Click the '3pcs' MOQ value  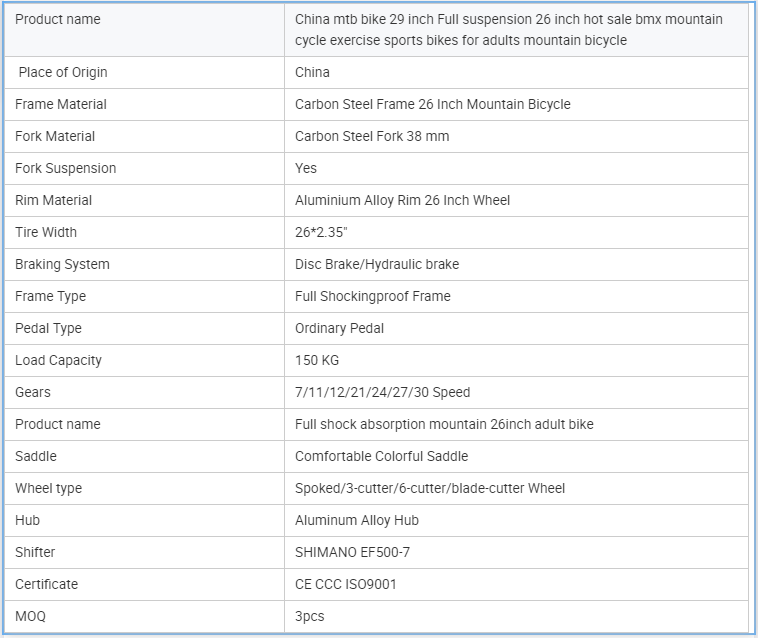tap(309, 616)
